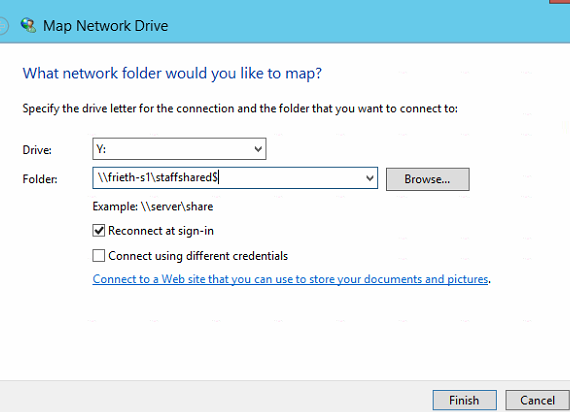Go back using the title bar arrow
Screen dimensions: 570x412
tap(3, 25)
